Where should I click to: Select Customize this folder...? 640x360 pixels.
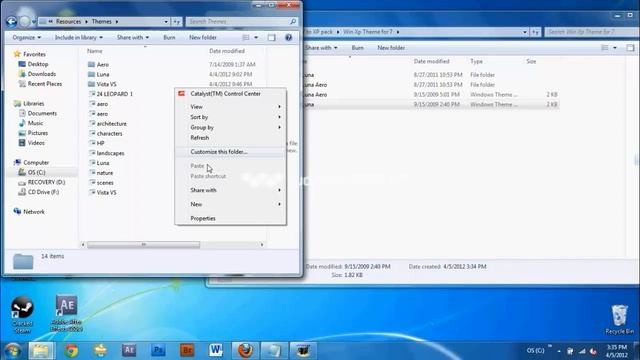coord(230,152)
